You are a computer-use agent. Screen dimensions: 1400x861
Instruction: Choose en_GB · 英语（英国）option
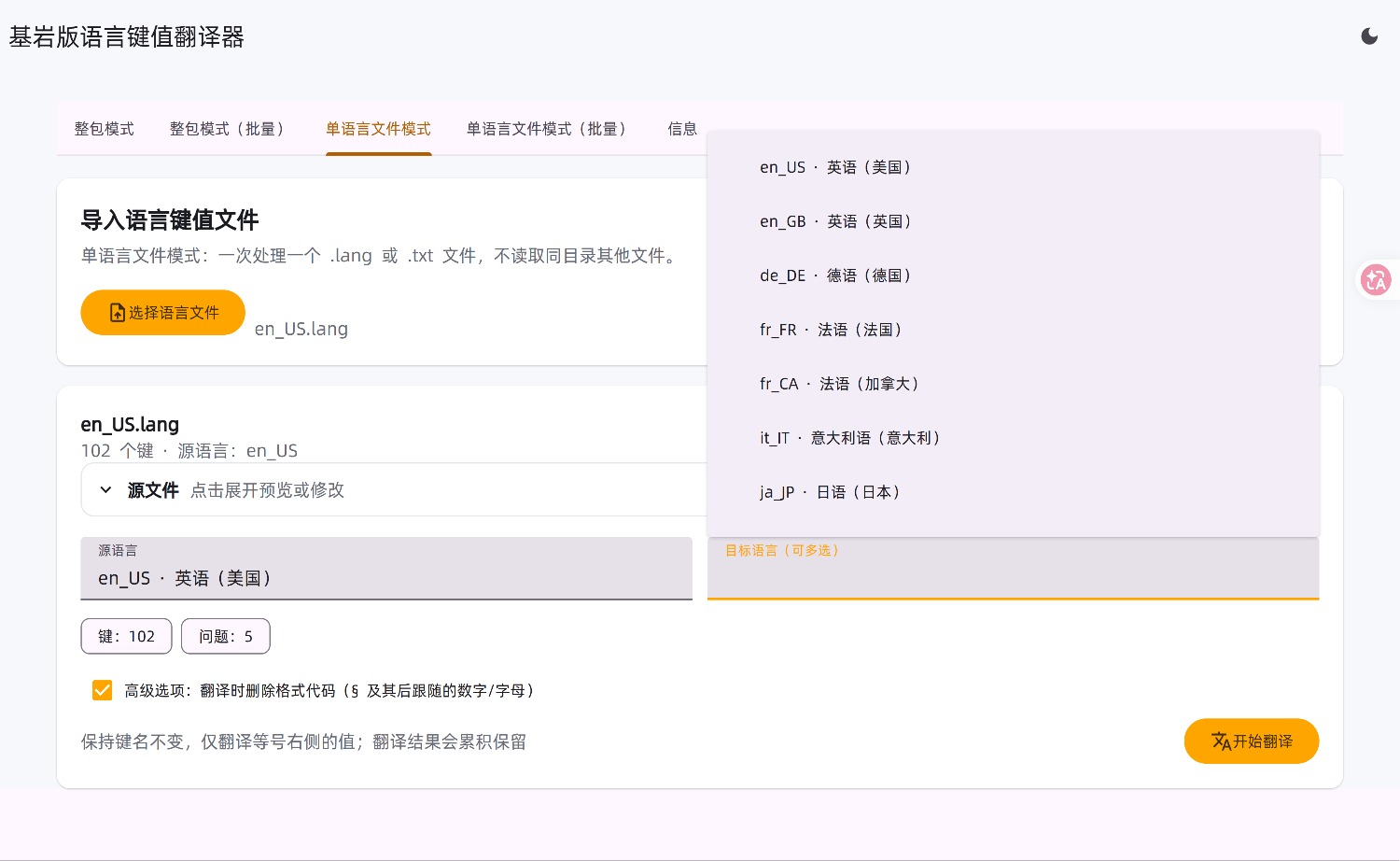coord(1013,221)
